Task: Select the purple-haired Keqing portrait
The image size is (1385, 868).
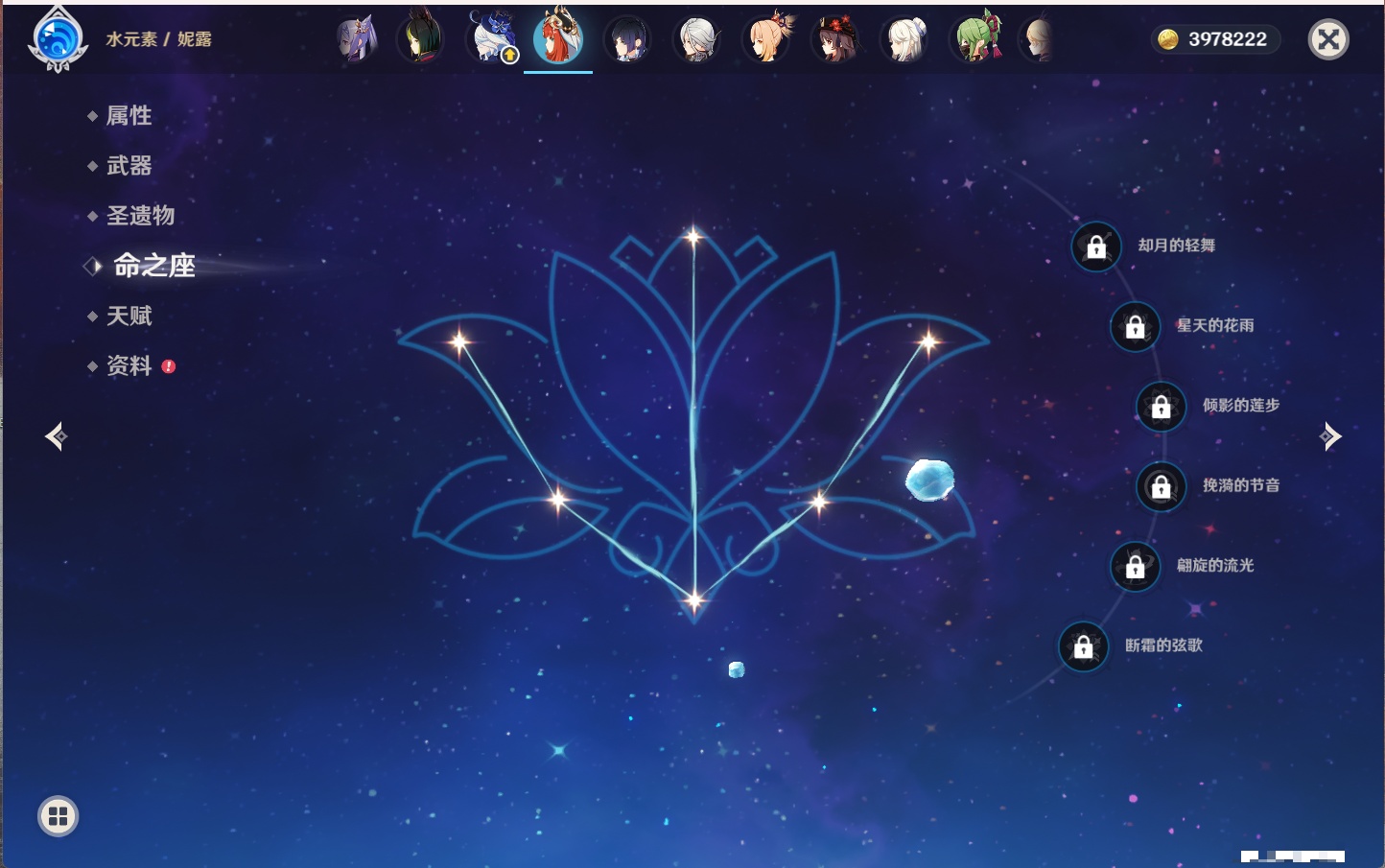Action: point(357,40)
